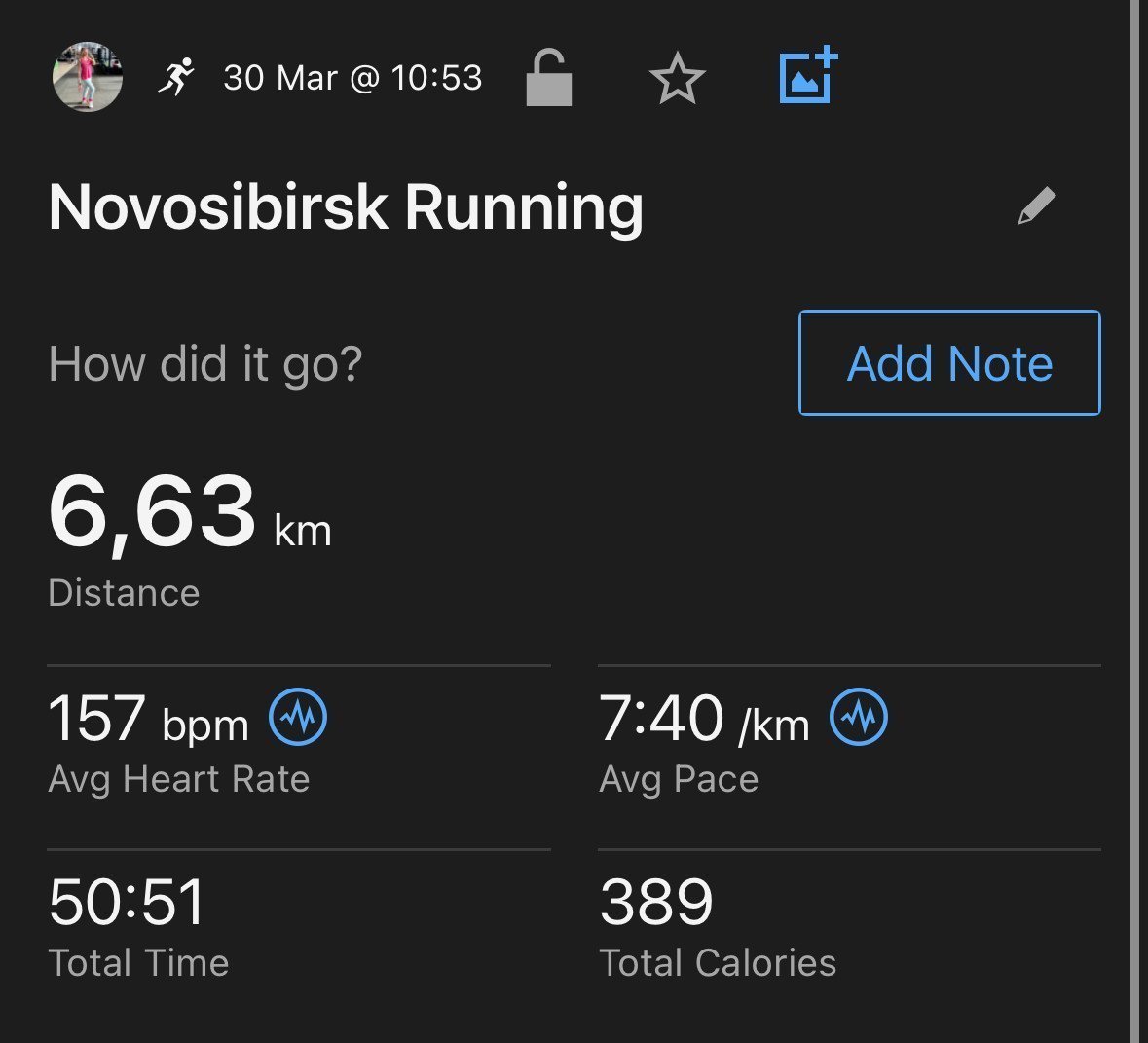
Task: Tap the 6,63 km distance value
Action: pyautogui.click(x=190, y=512)
